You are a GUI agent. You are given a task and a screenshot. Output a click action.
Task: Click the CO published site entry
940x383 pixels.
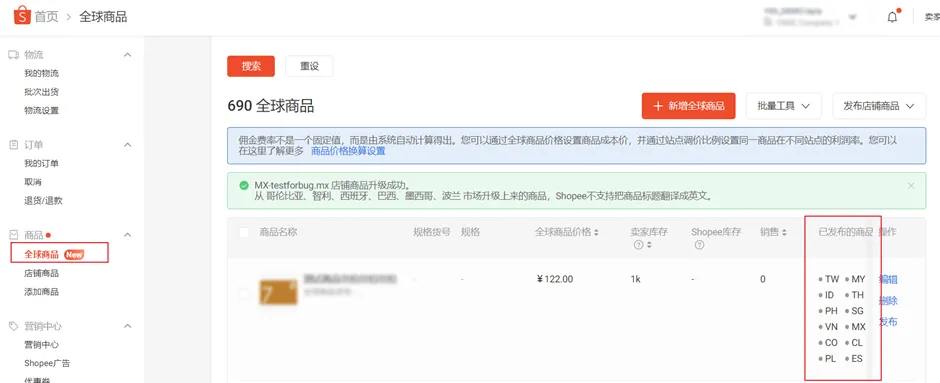tap(828, 343)
